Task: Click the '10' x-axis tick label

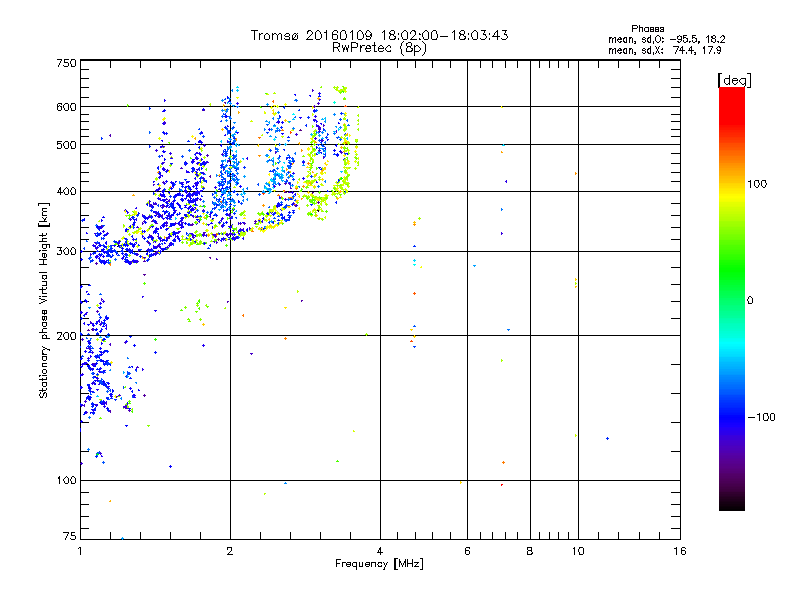Action: click(x=578, y=551)
